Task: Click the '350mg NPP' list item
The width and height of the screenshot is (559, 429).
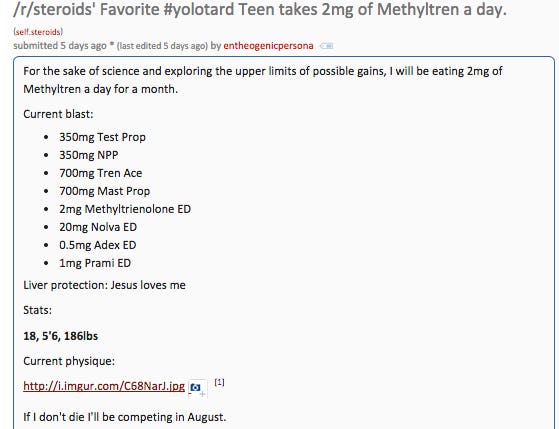Action: coord(89,155)
